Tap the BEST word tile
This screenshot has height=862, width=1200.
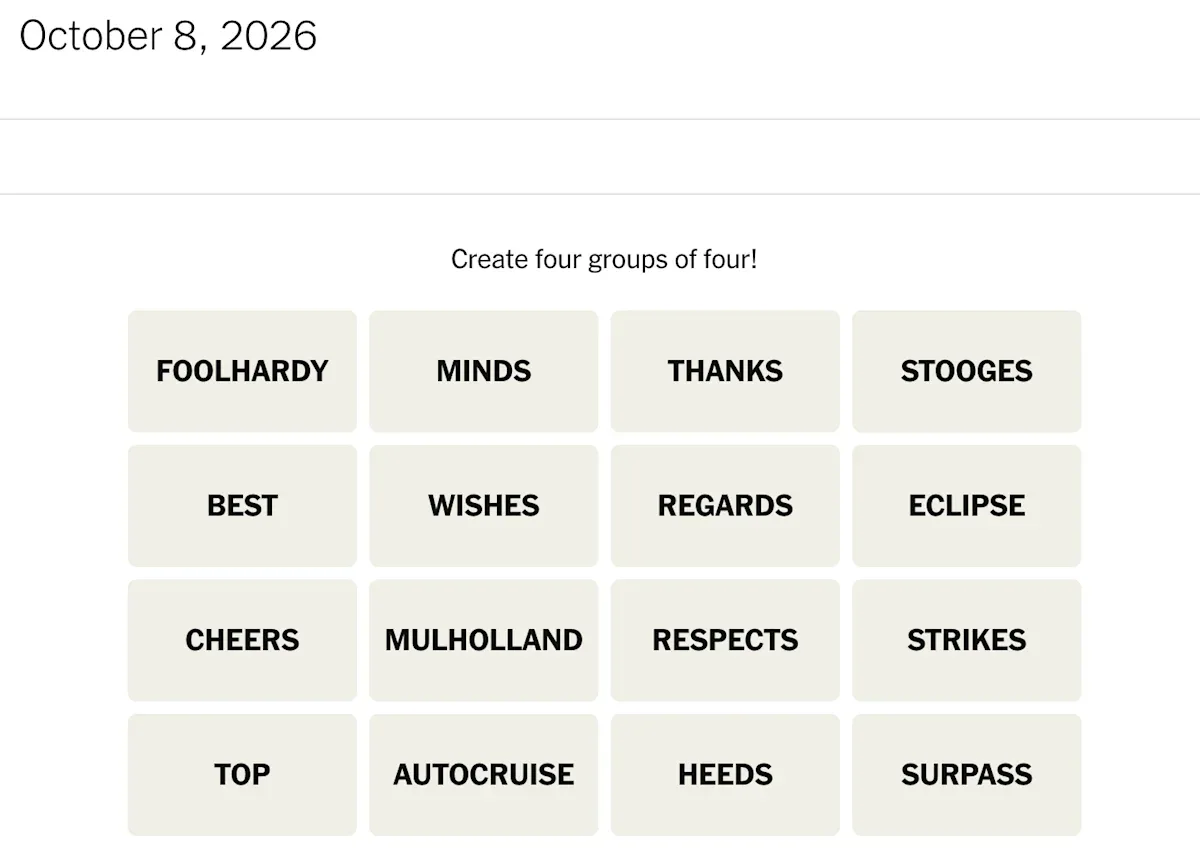[x=242, y=506]
